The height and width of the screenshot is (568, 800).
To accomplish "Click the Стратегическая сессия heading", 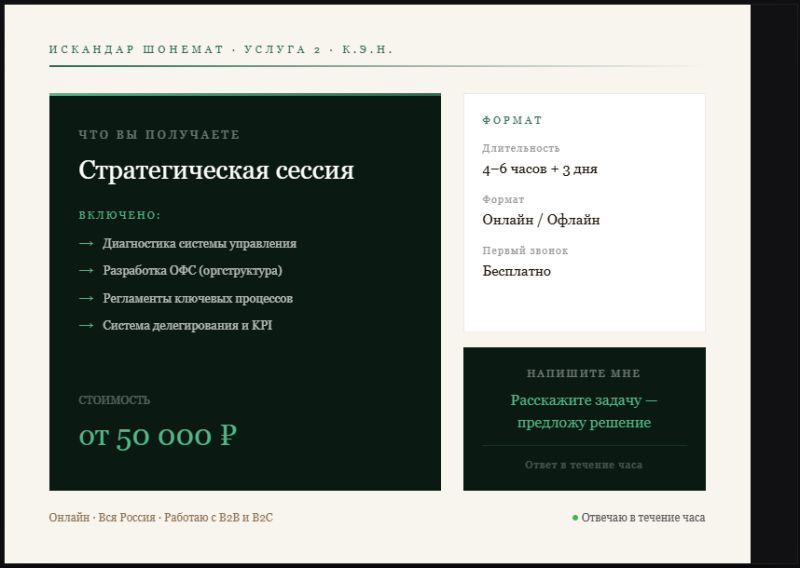I will (216, 170).
